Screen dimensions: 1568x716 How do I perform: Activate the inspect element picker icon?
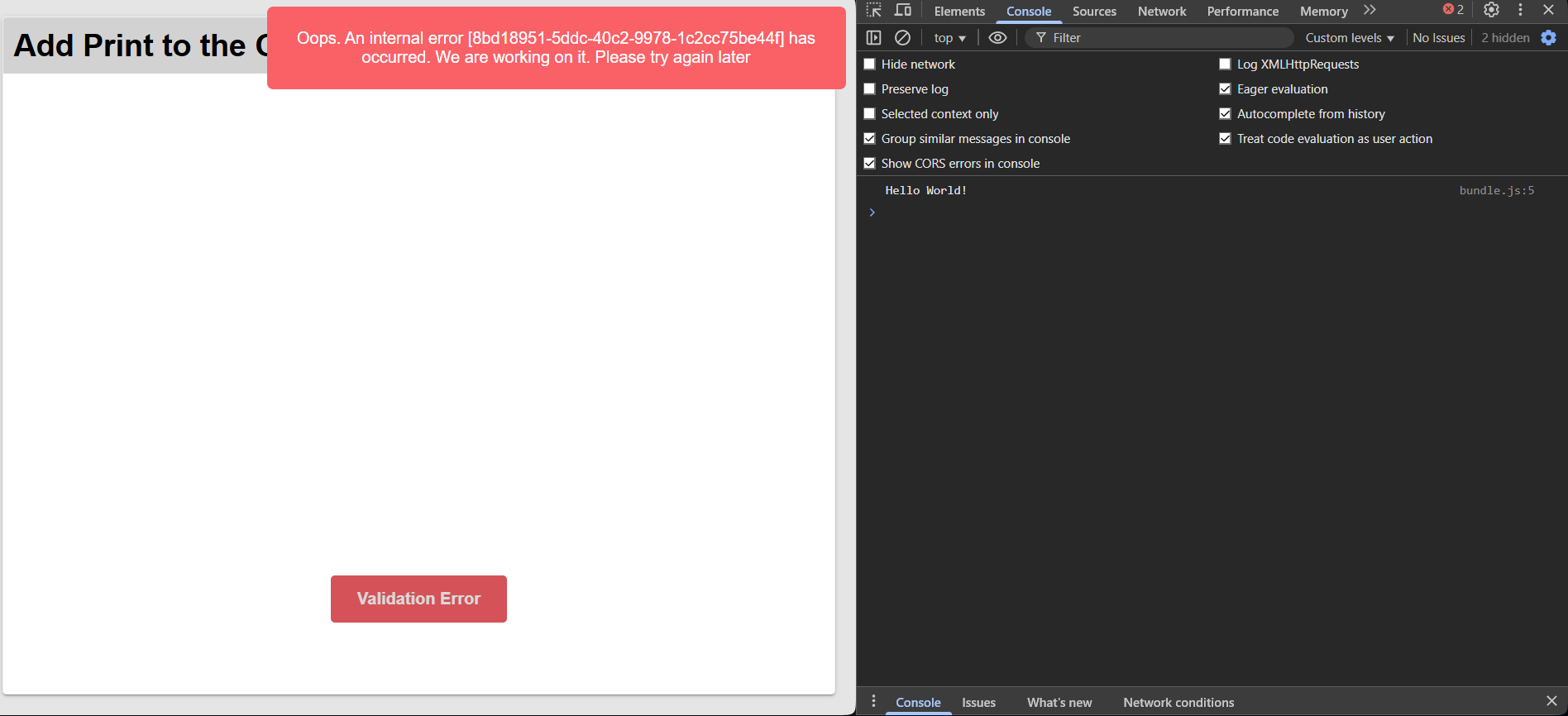(874, 11)
